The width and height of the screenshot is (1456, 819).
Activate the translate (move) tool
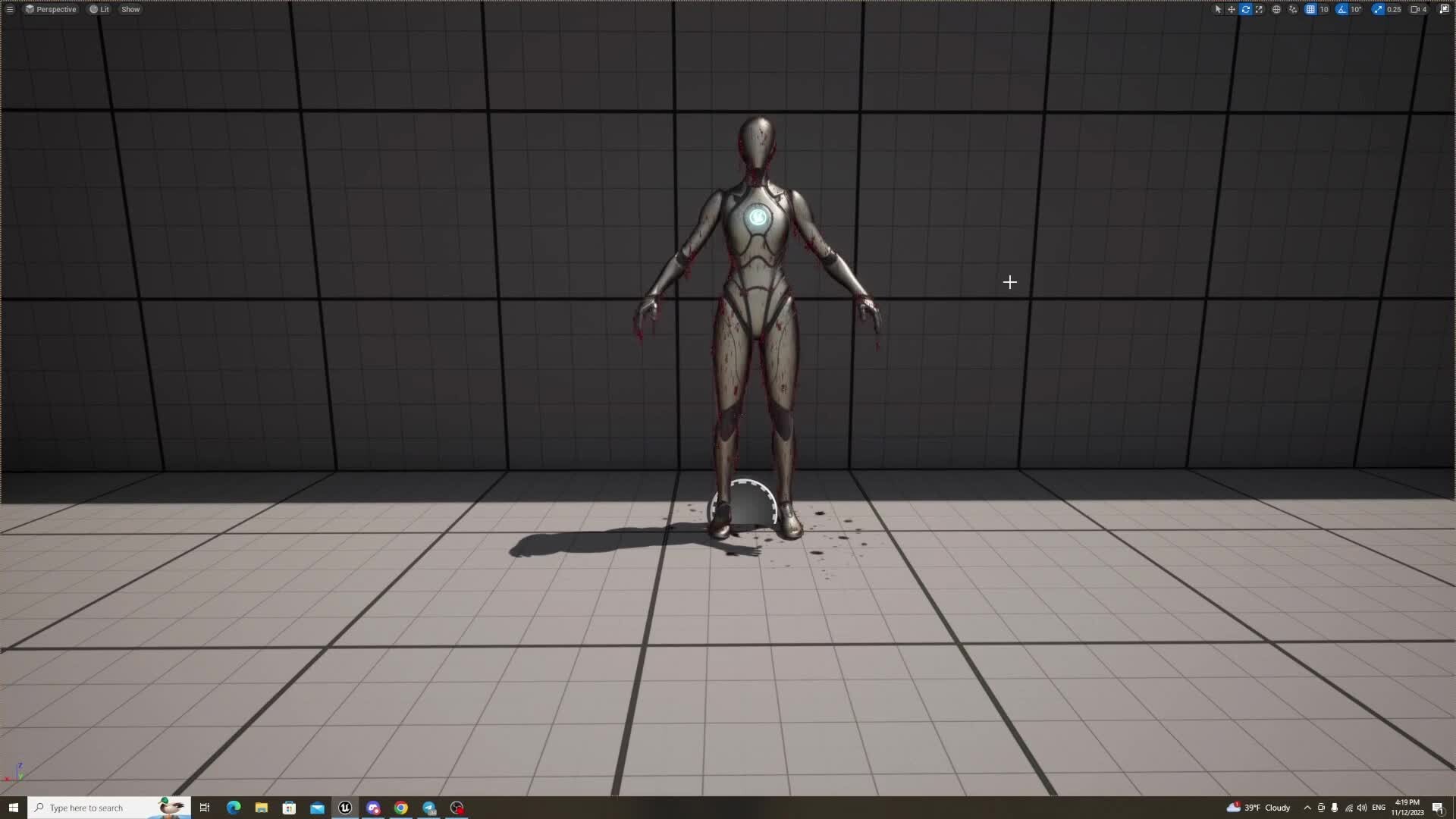[x=1231, y=9]
